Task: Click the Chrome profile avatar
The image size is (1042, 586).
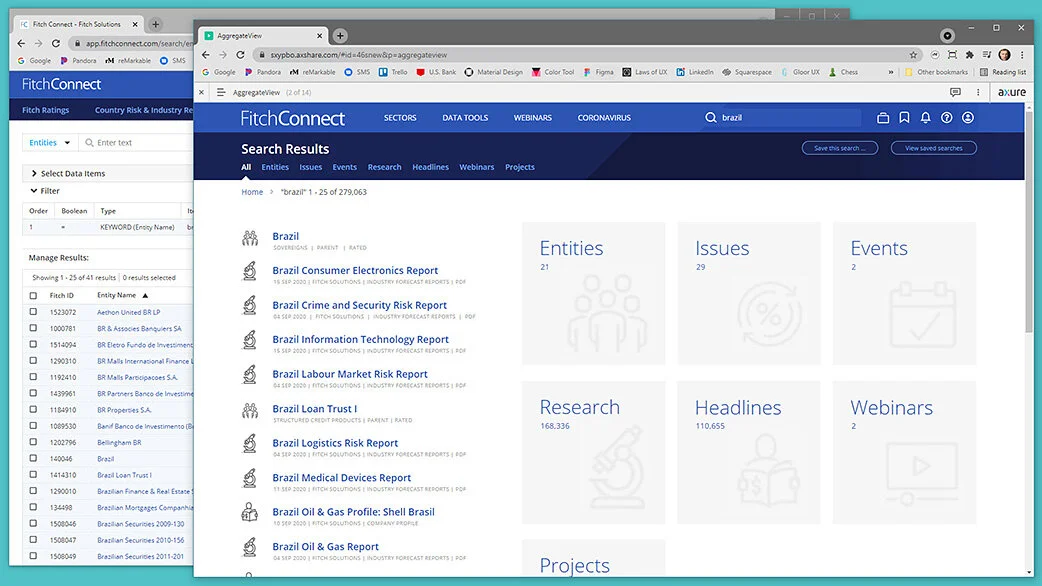Action: tap(1004, 54)
